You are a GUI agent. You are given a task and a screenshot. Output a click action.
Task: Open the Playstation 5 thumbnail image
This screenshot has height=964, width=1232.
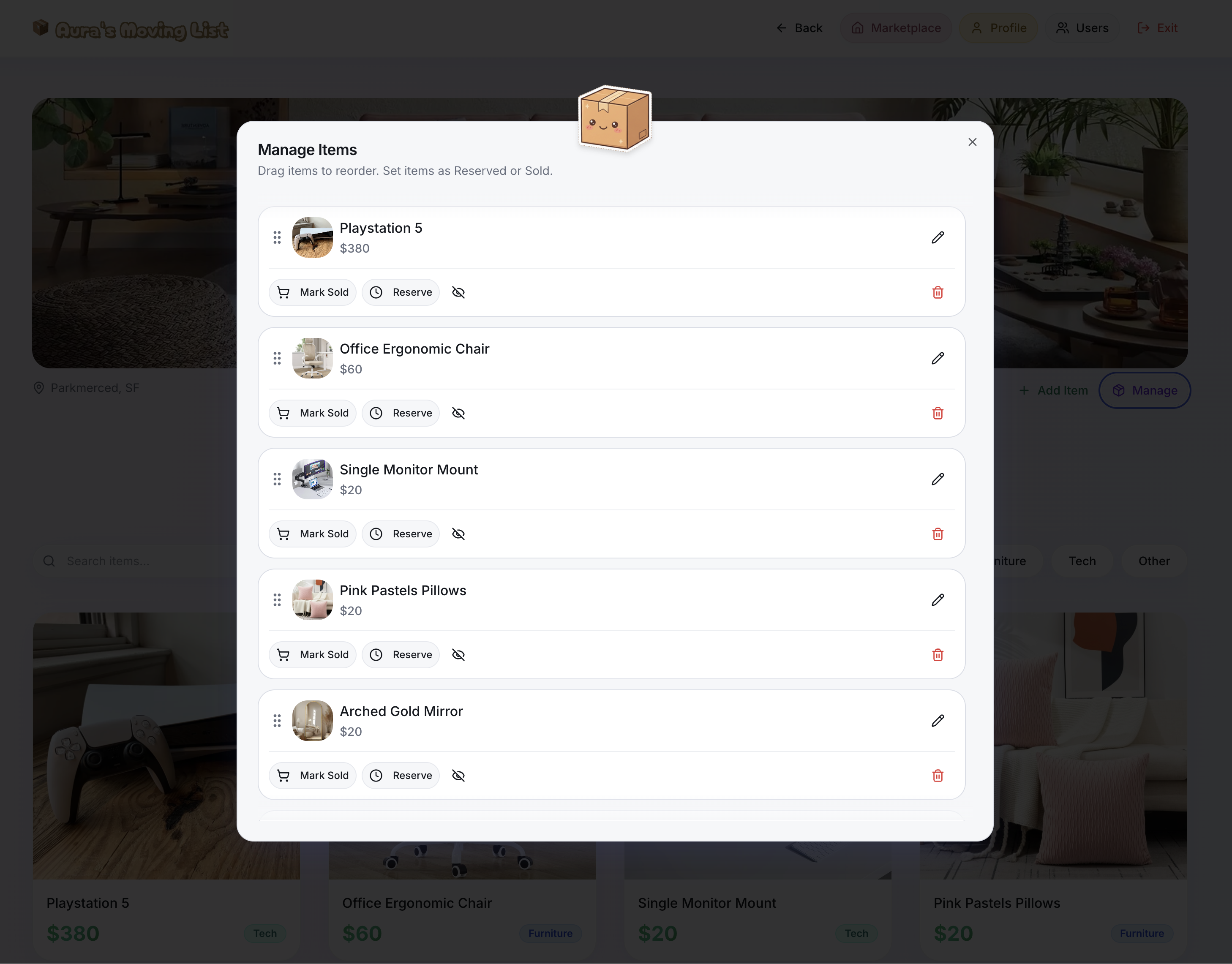point(313,237)
